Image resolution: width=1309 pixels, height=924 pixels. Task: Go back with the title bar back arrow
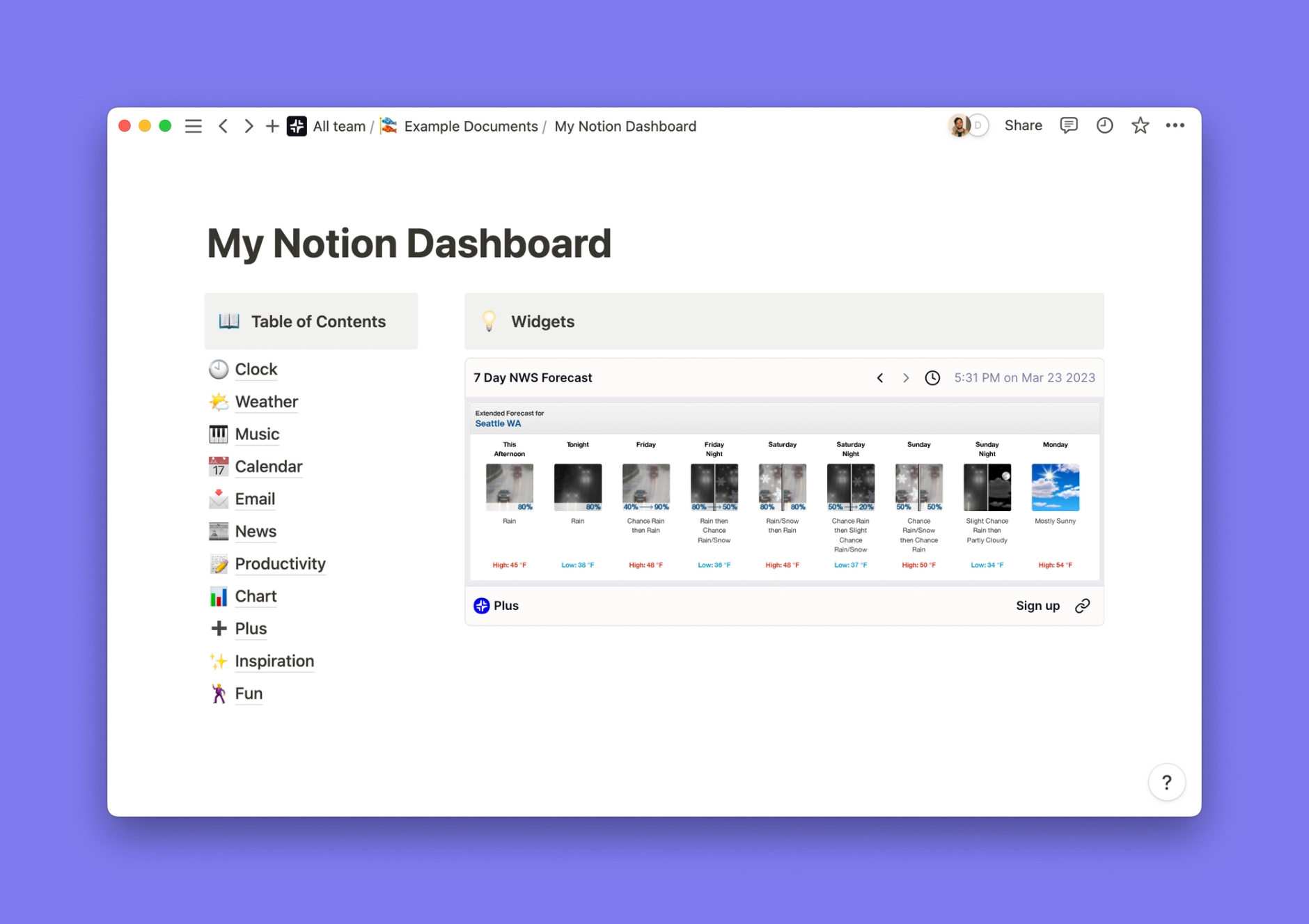pos(223,126)
